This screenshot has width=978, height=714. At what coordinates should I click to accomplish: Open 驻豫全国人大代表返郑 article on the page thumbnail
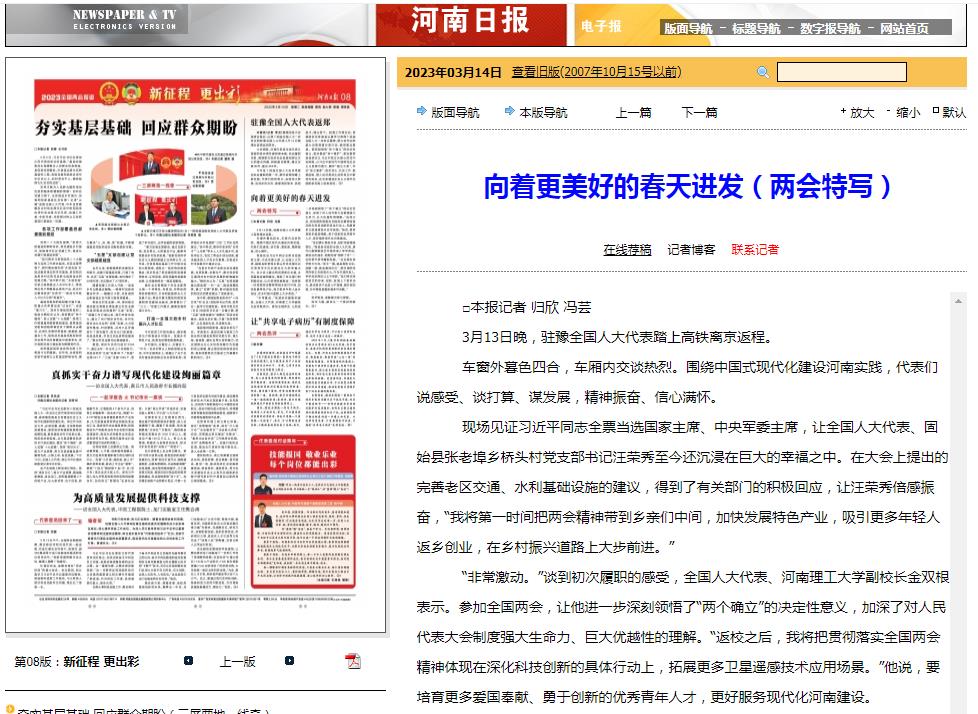[x=291, y=122]
